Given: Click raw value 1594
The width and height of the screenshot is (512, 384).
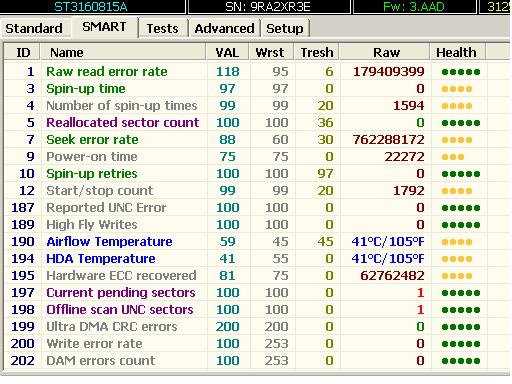Looking at the screenshot, I should coord(408,105).
